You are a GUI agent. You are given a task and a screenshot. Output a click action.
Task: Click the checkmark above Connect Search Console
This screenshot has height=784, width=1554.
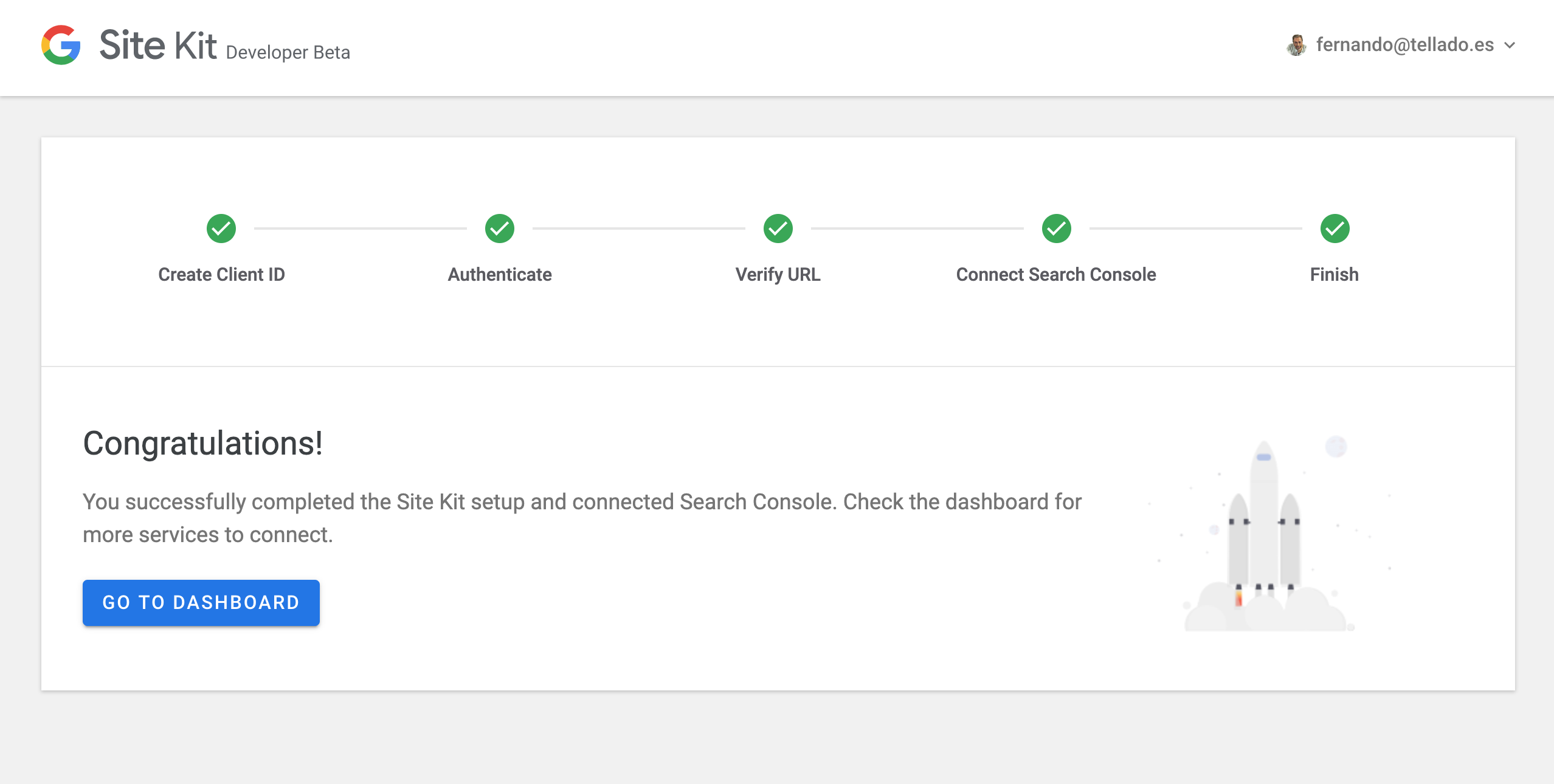[x=1057, y=229]
